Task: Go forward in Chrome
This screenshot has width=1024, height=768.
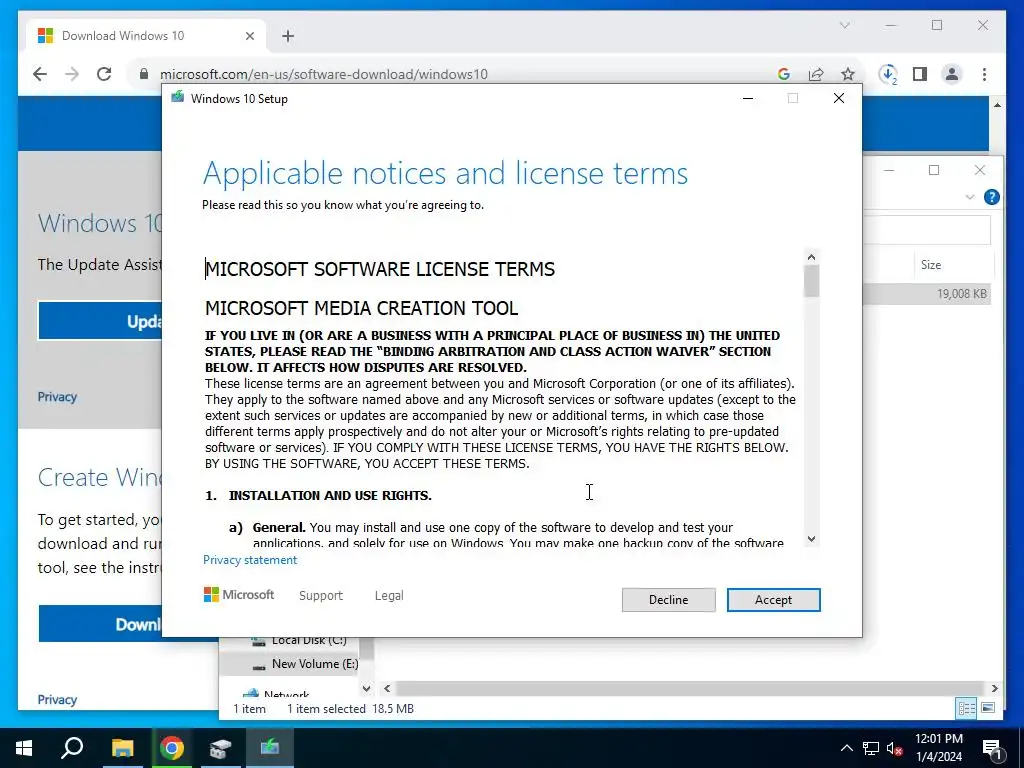Action: tap(72, 74)
